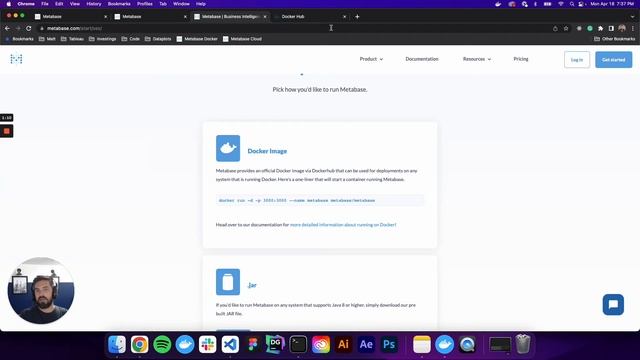Open the Pricing link in the navigation
Image resolution: width=640 pixels, height=360 pixels.
[x=521, y=59]
